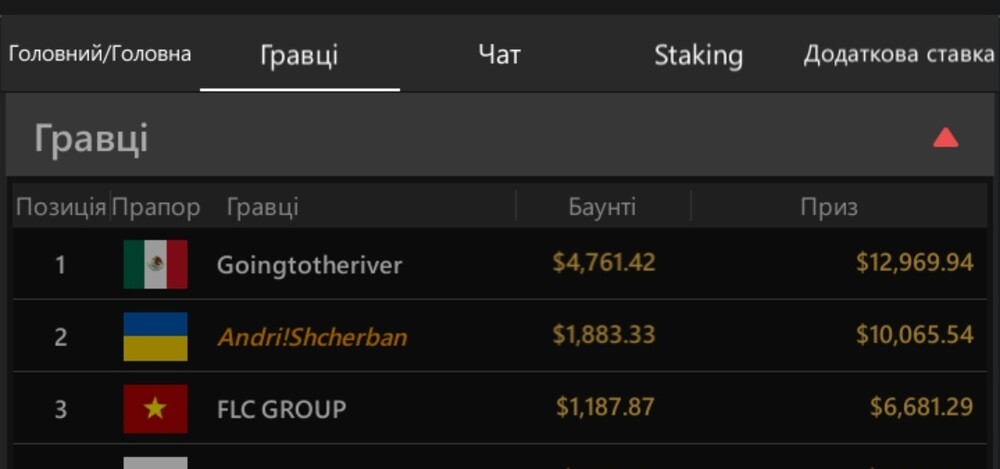
Task: Click the Mexico flag icon
Action: (x=156, y=264)
